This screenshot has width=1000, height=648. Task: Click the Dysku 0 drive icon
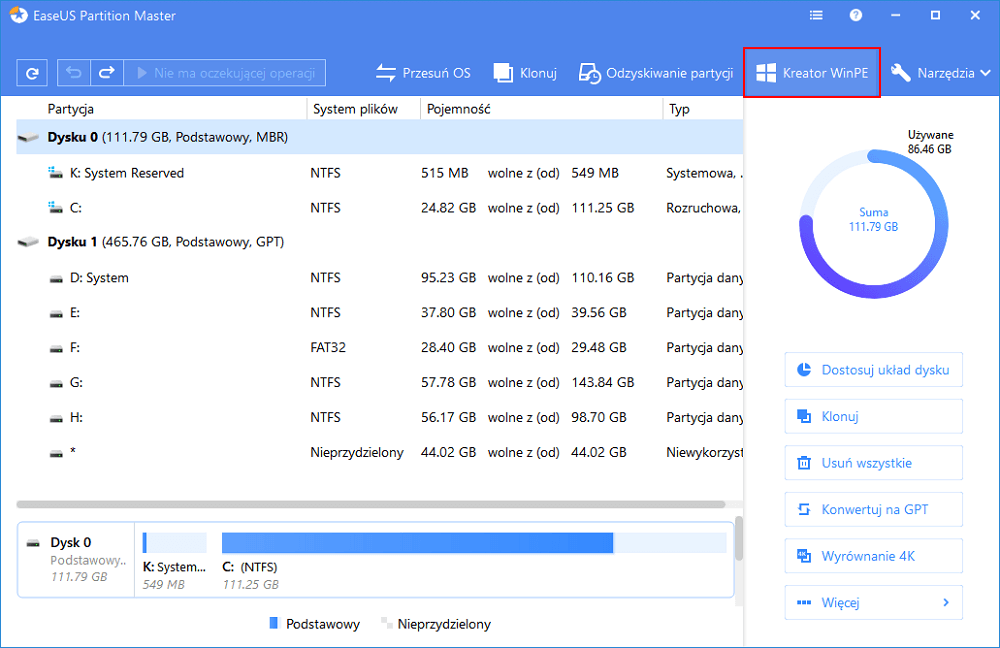tap(28, 137)
